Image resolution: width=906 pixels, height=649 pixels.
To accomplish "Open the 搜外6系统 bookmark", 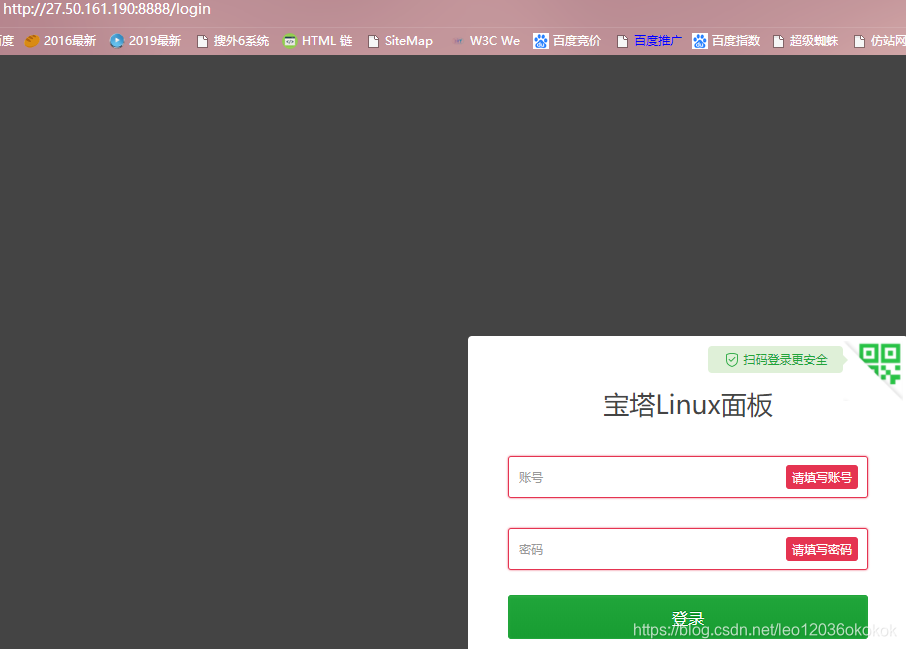I will pos(233,41).
